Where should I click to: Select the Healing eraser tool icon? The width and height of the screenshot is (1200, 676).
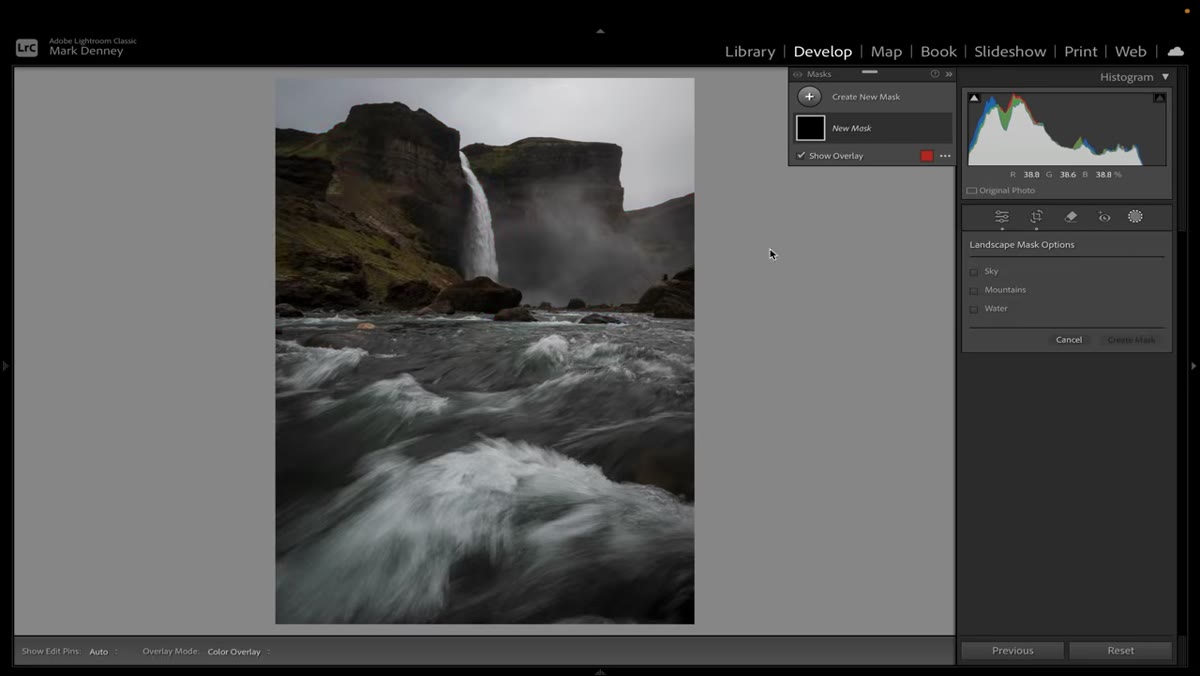(x=1070, y=217)
